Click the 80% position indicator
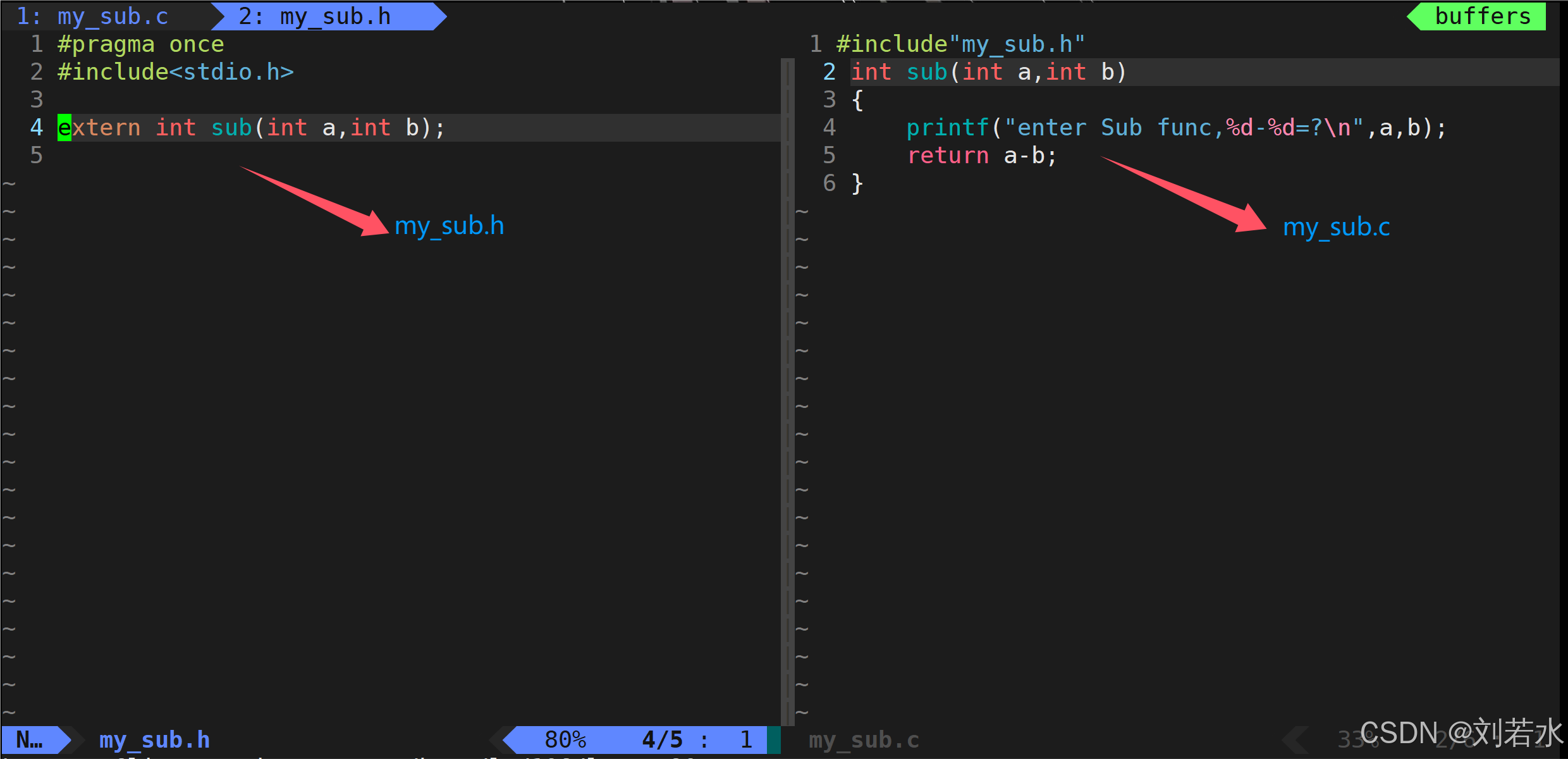The height and width of the screenshot is (759, 1568). (x=565, y=739)
